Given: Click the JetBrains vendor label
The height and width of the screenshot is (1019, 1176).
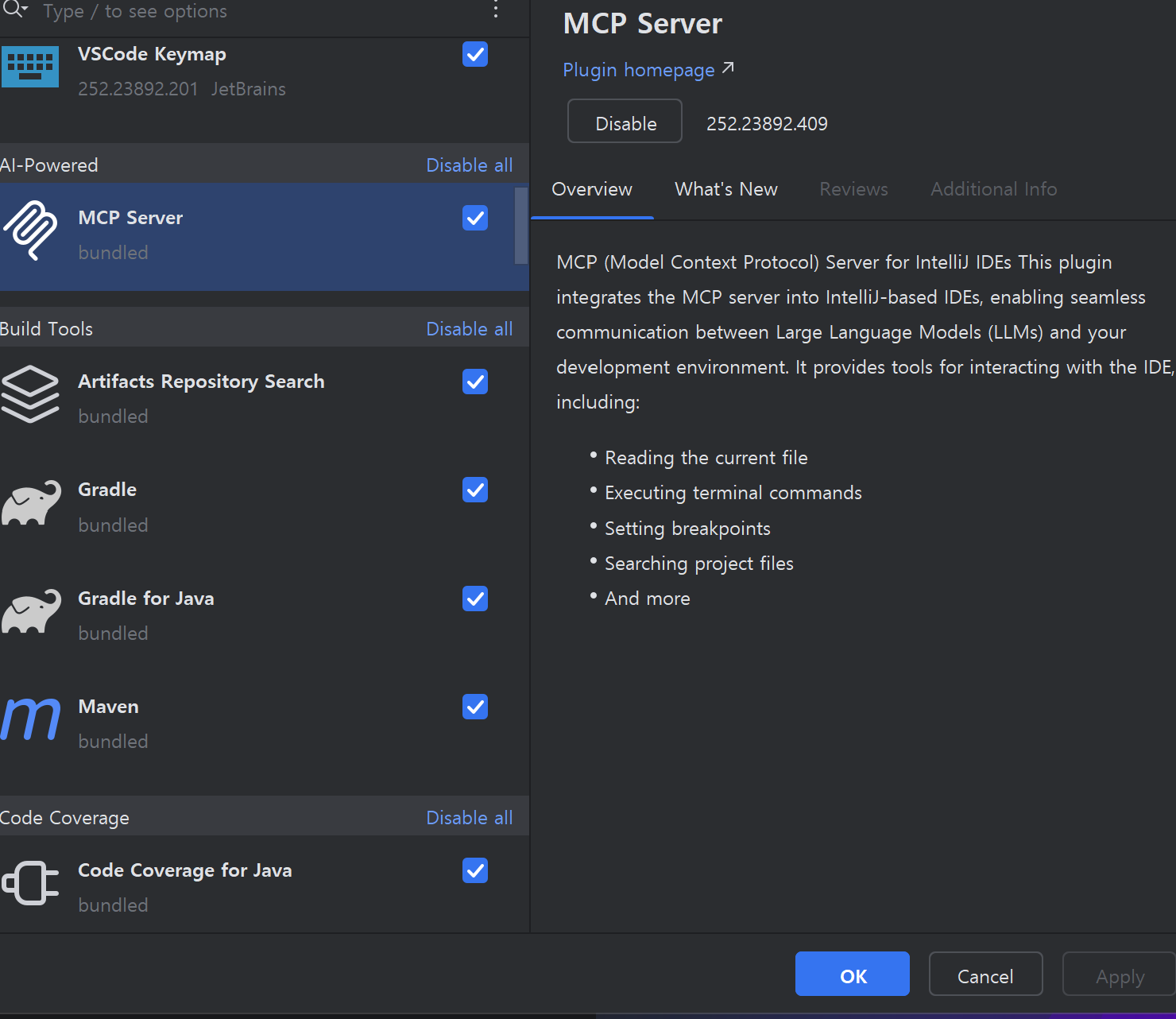Looking at the screenshot, I should point(248,89).
